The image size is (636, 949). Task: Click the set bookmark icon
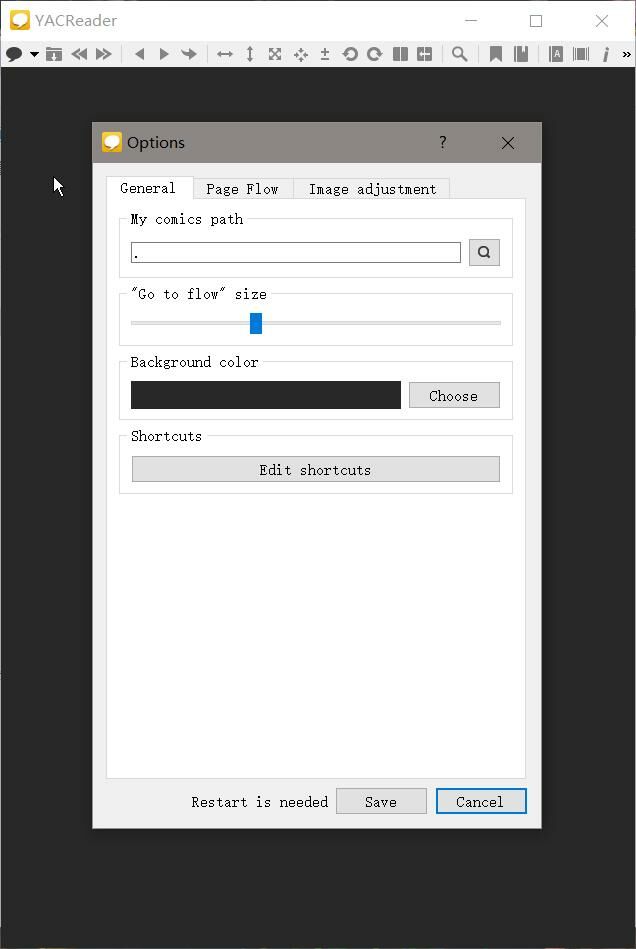tap(495, 54)
